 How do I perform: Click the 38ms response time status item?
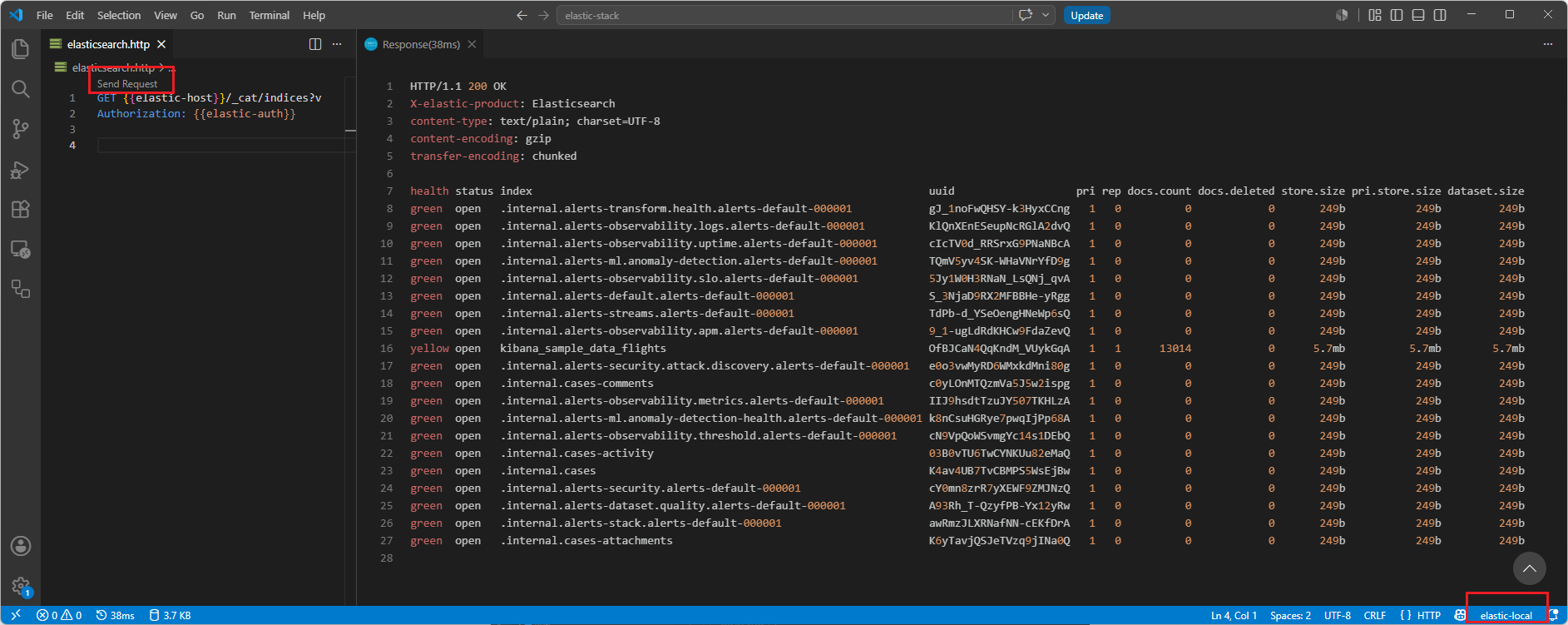tap(115, 616)
